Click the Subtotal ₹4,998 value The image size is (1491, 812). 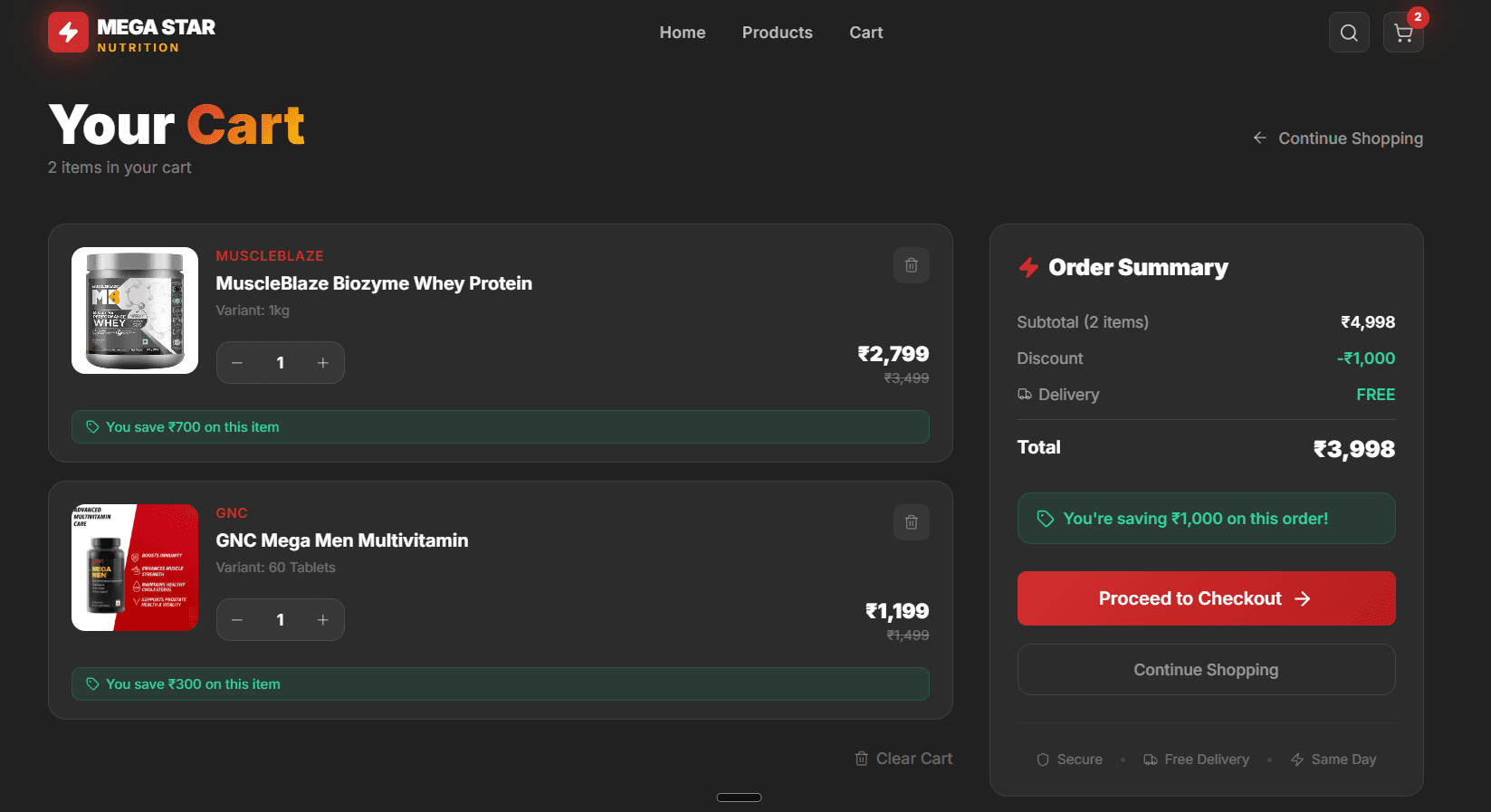(1368, 322)
